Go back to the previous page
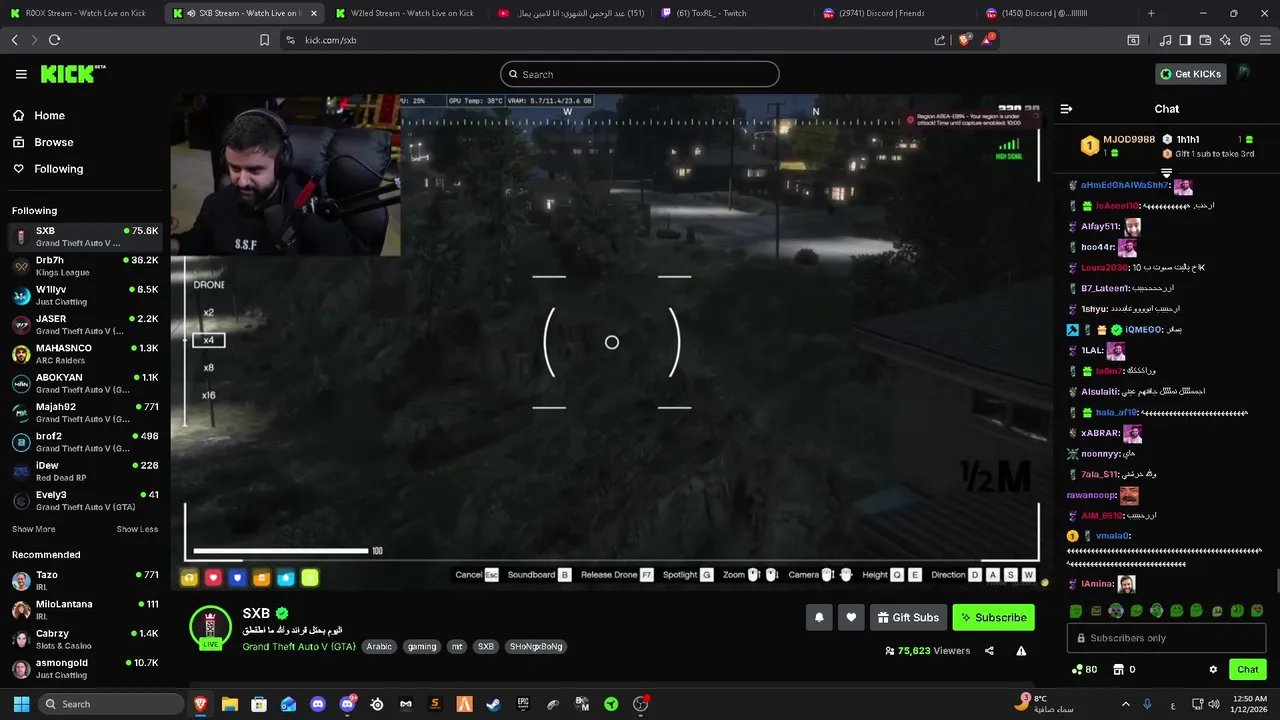Viewport: 1280px width, 720px height. (x=14, y=40)
